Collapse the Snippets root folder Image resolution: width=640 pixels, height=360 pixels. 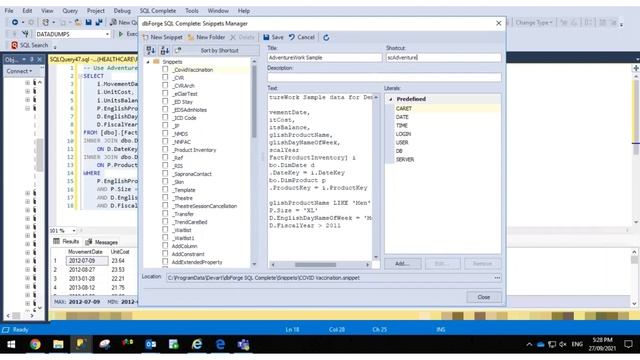pos(148,62)
